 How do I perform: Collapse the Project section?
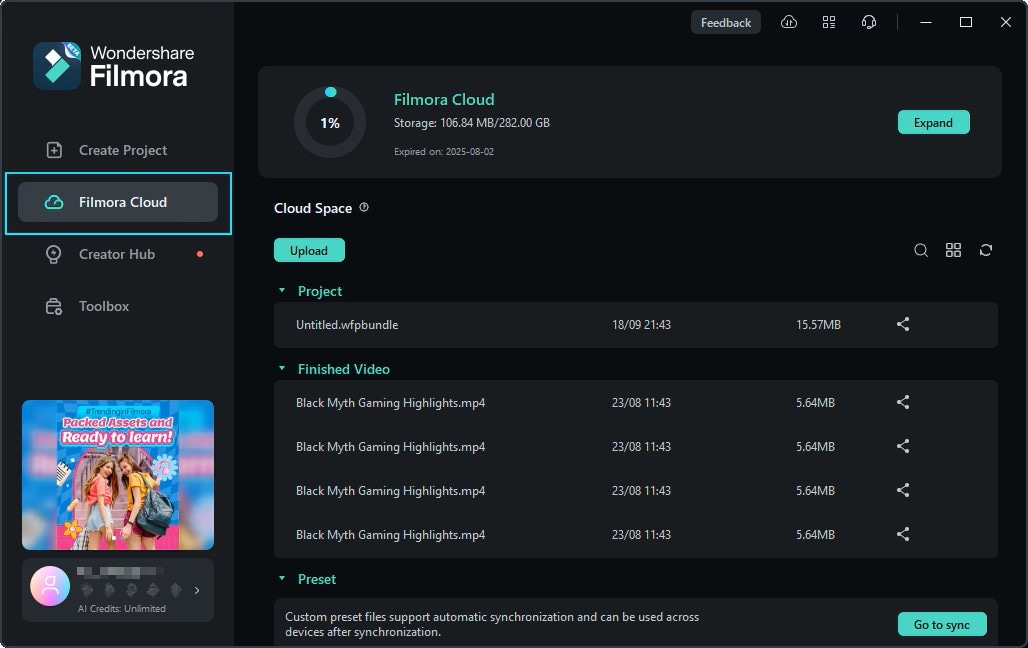pos(283,291)
